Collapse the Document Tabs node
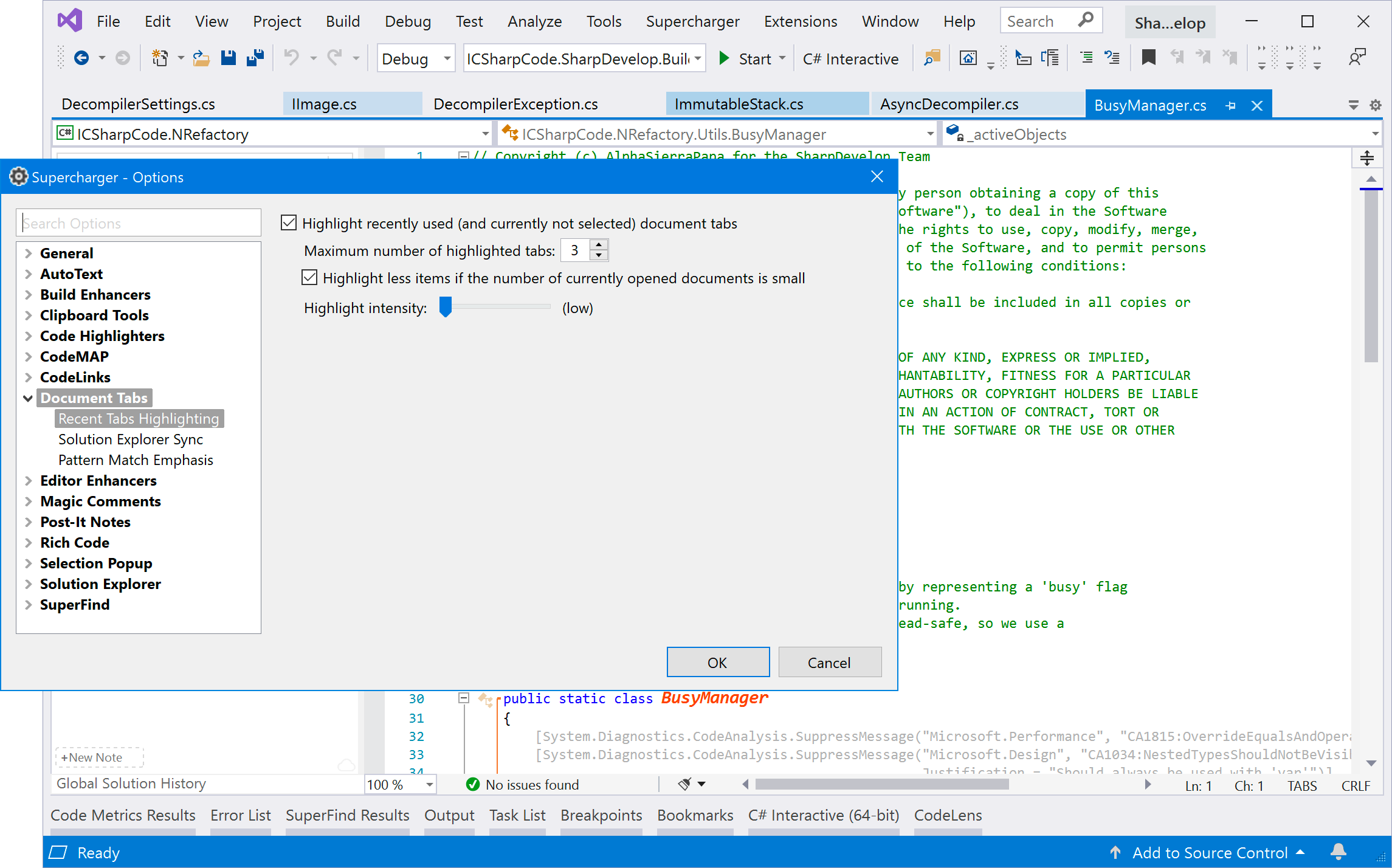 point(28,398)
